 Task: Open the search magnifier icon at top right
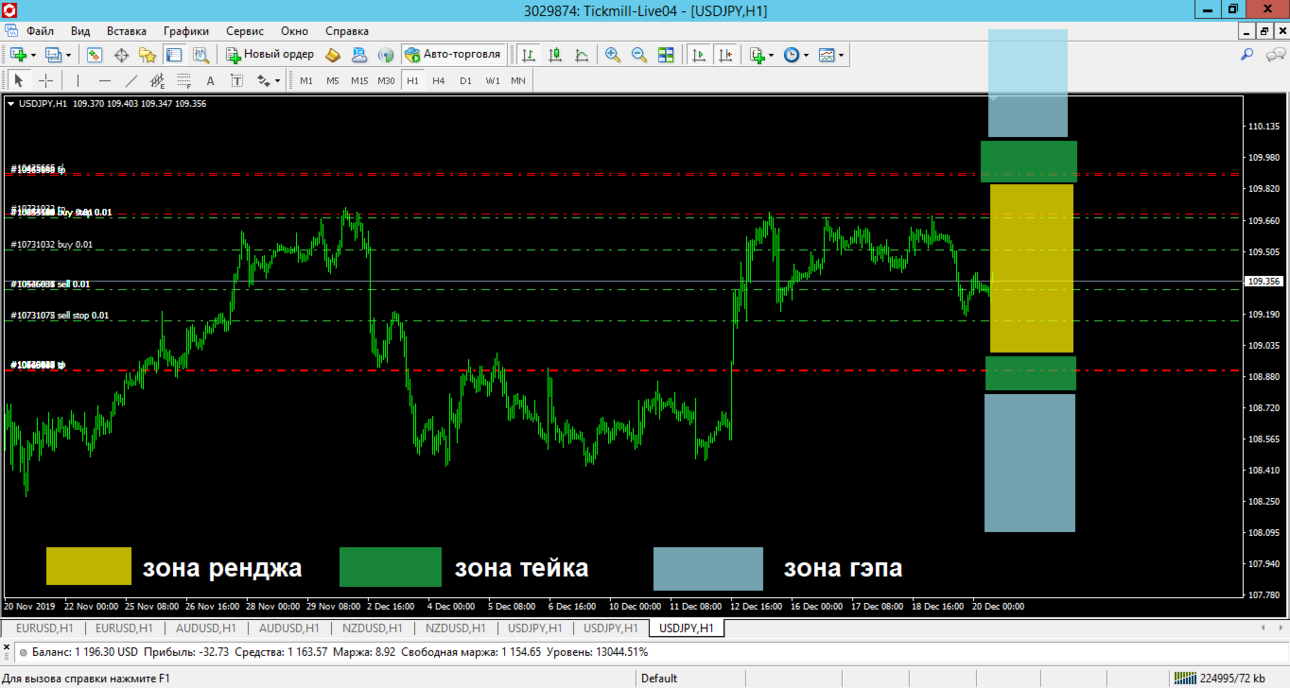(1247, 55)
